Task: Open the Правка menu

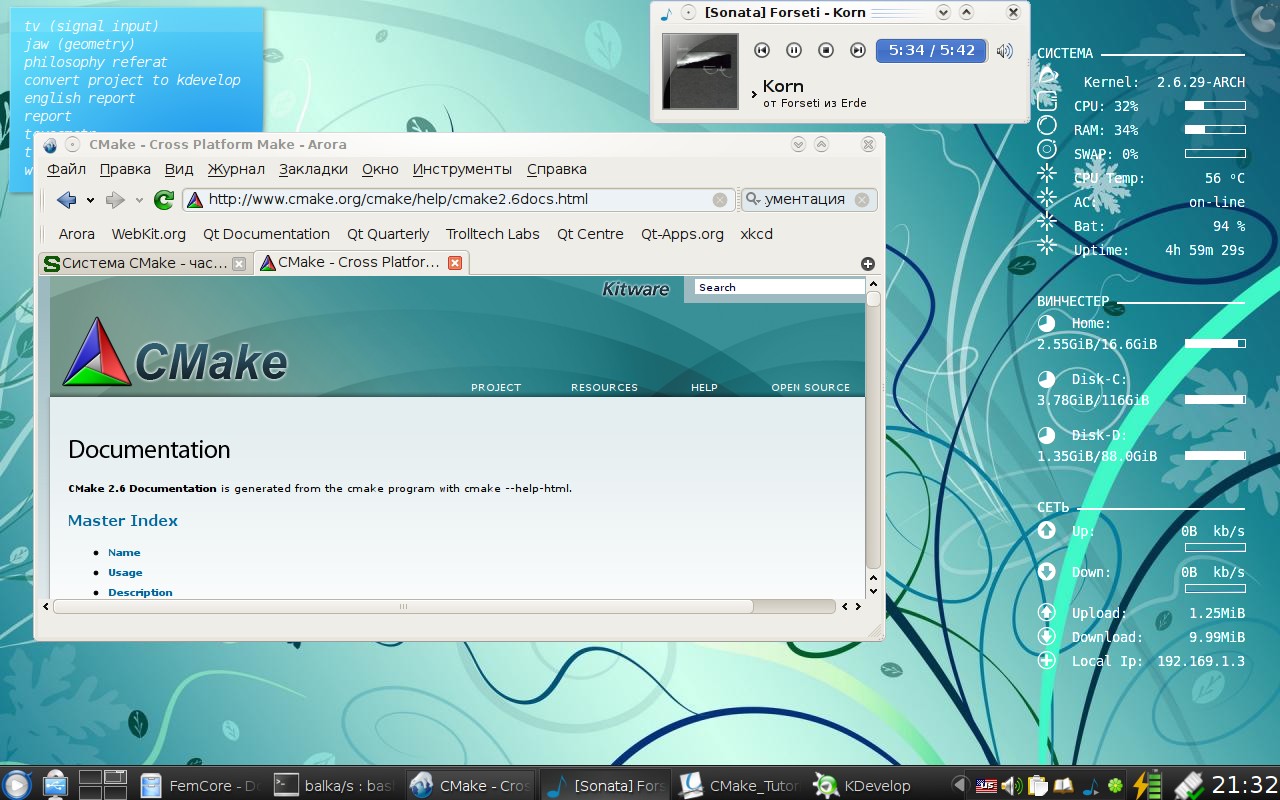Action: (x=125, y=169)
